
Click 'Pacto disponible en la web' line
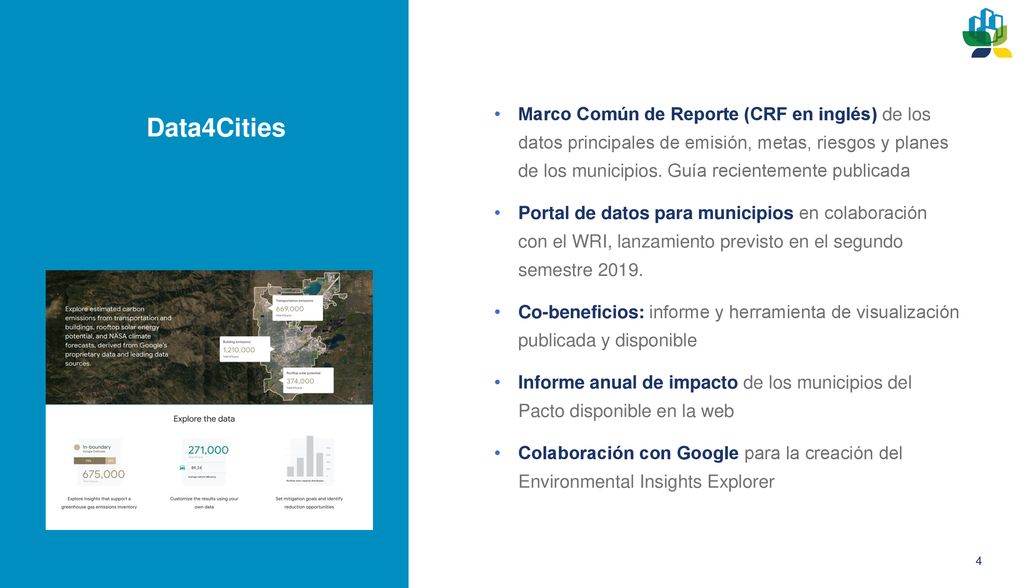(626, 412)
